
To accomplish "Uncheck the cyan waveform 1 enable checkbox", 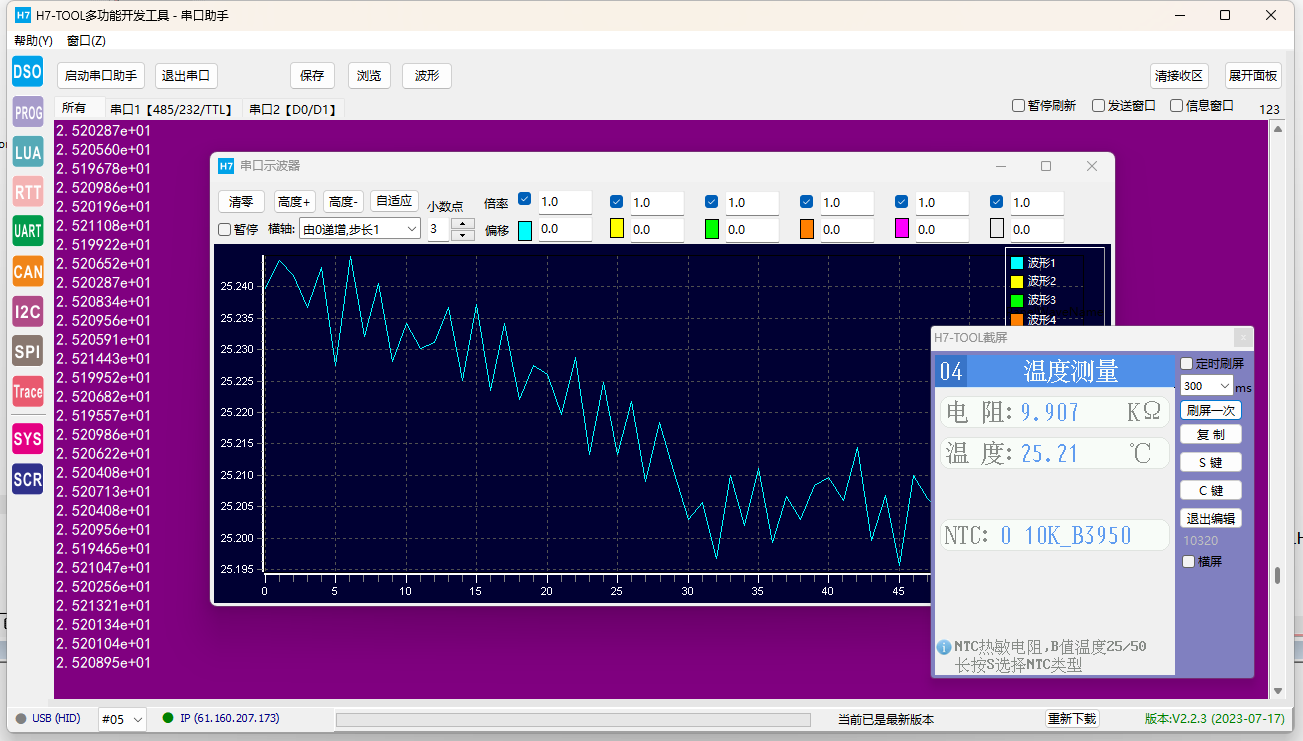I will tap(525, 200).
